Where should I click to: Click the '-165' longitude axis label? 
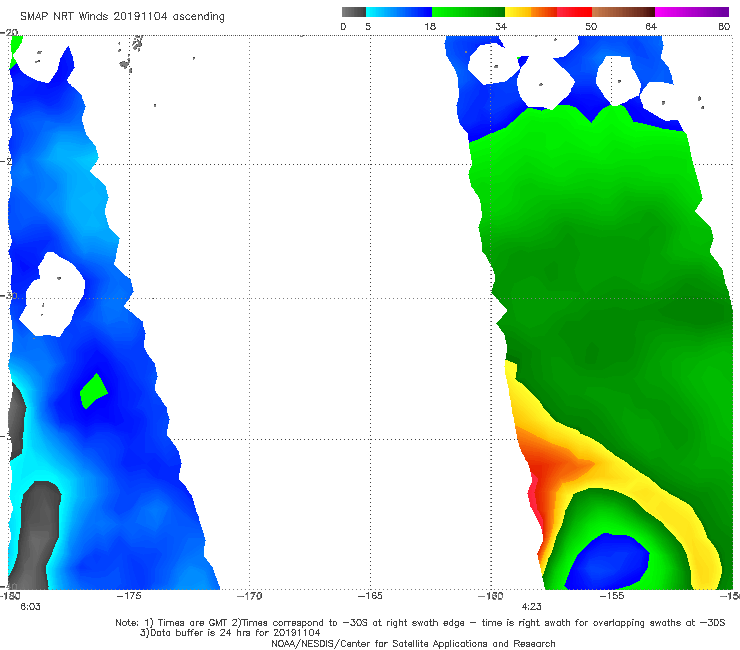coord(370,596)
